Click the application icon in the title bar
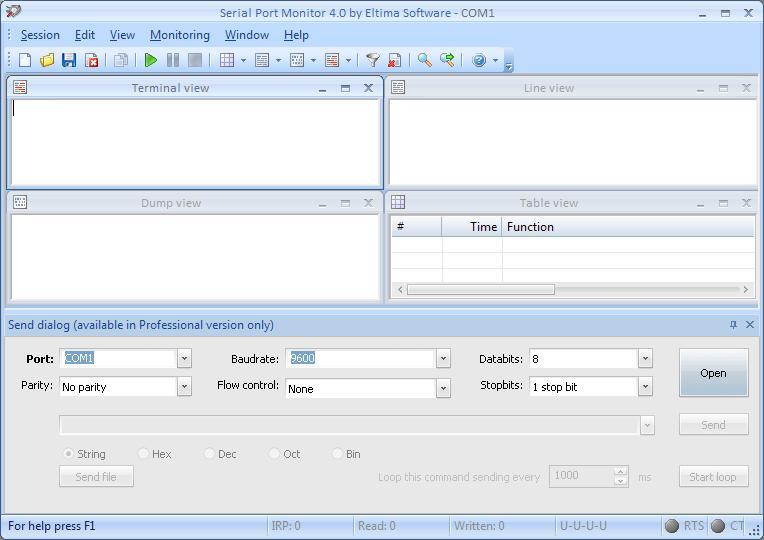The image size is (764, 540). pos(13,11)
